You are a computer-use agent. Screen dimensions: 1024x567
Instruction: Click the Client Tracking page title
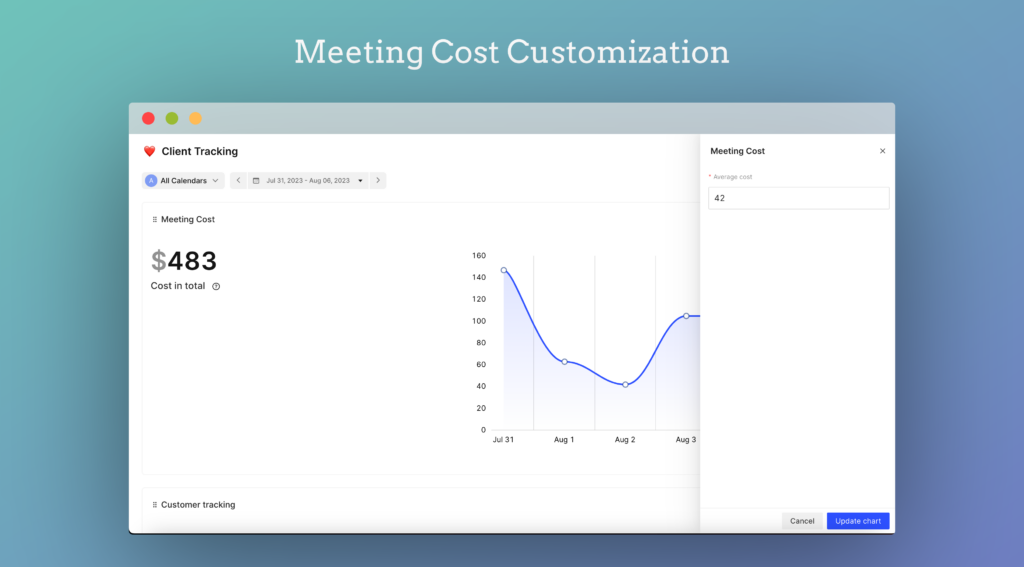click(x=200, y=152)
